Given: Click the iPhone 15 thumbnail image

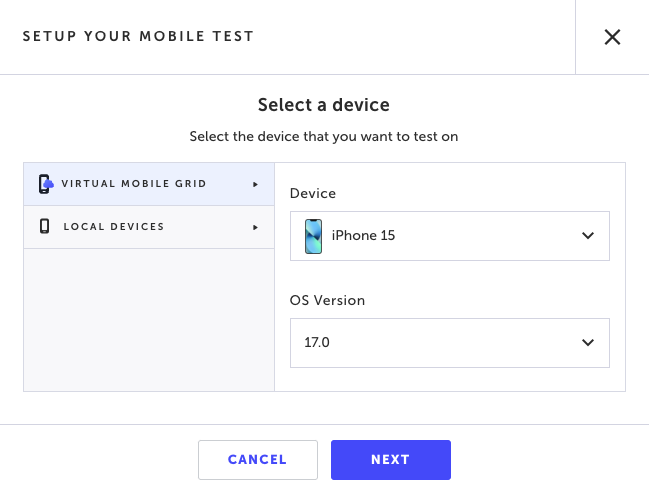Looking at the screenshot, I should pos(313,236).
